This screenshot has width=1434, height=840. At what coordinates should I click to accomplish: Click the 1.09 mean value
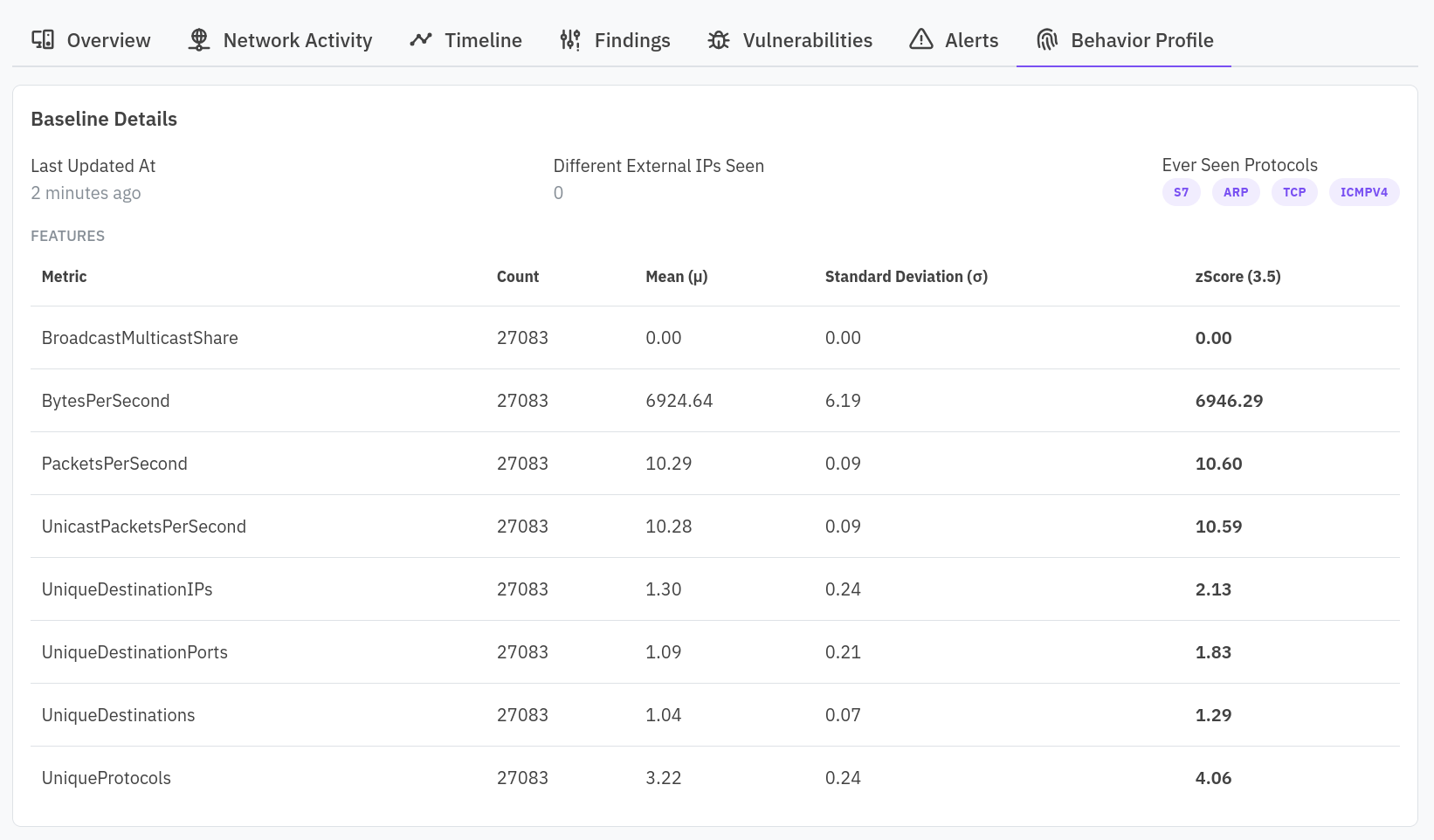[x=664, y=652]
